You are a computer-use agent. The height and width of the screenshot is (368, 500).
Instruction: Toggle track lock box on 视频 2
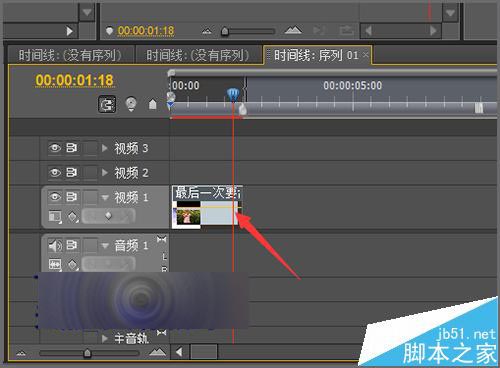tap(90, 172)
